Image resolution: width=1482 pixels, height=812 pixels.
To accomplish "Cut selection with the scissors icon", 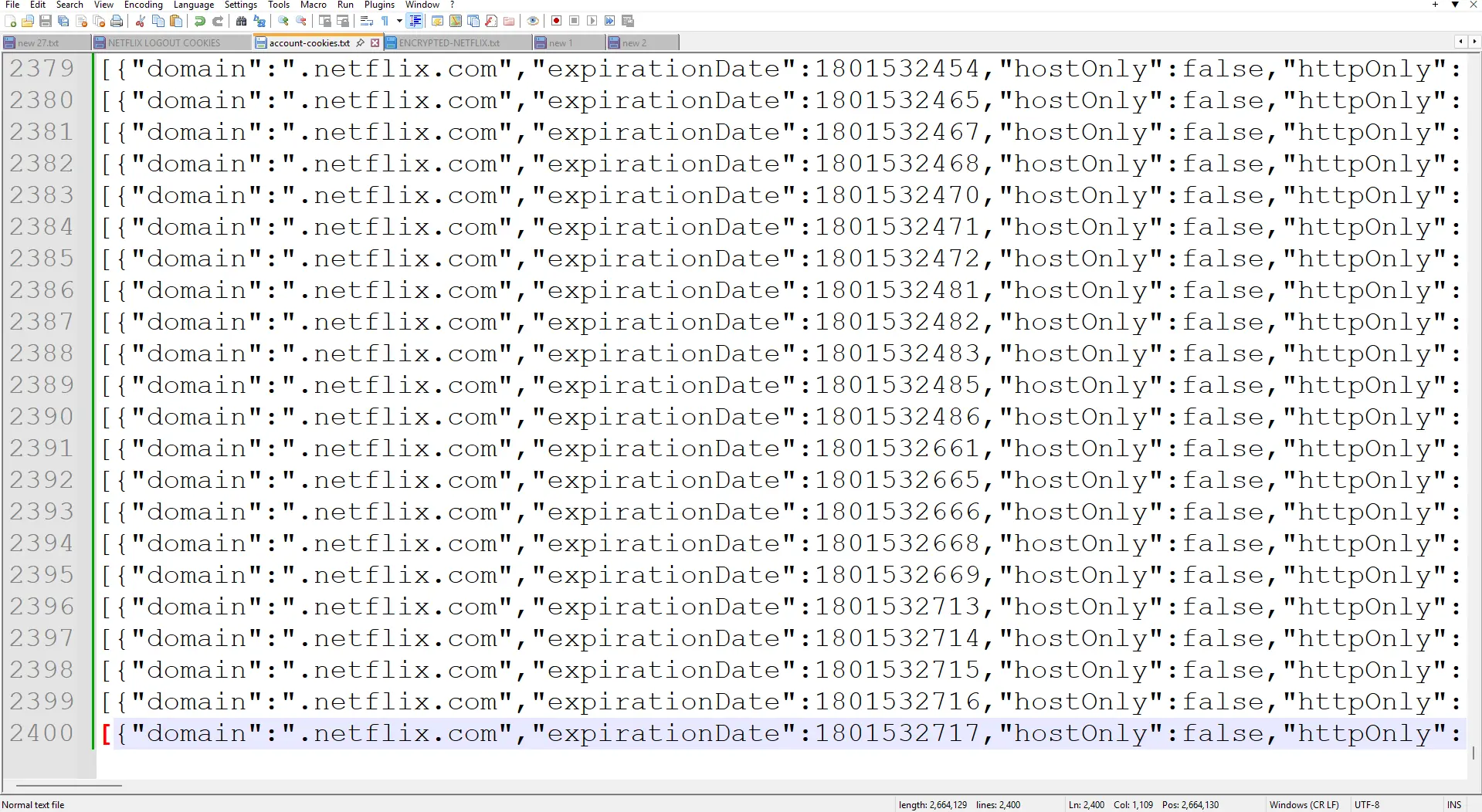I will click(x=141, y=21).
